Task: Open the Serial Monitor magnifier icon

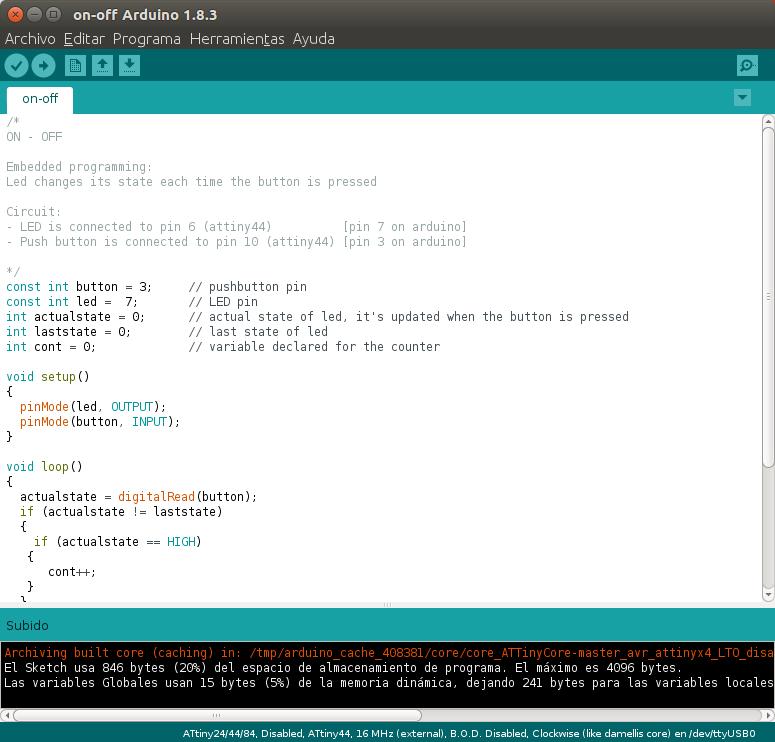Action: 747,66
